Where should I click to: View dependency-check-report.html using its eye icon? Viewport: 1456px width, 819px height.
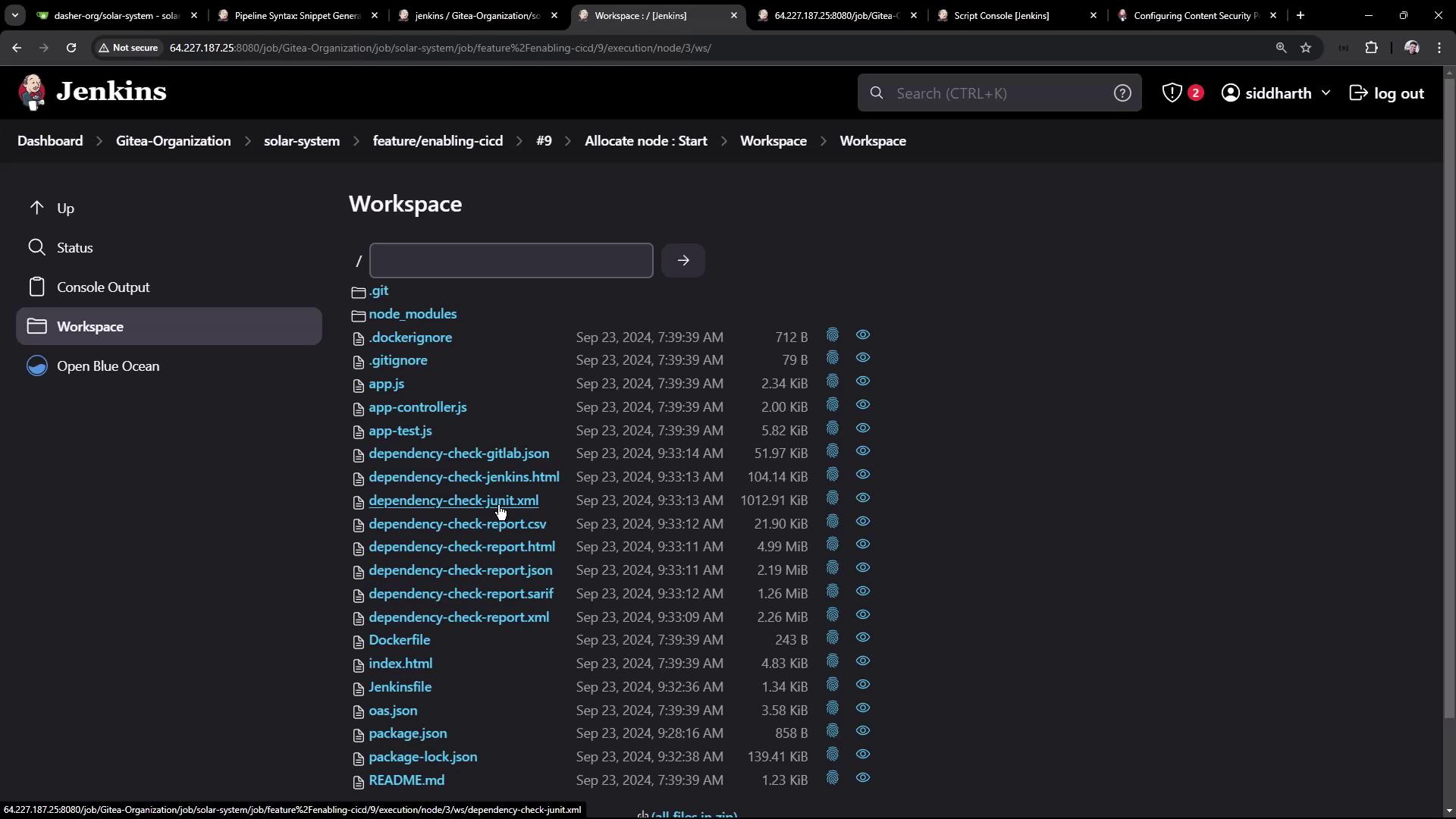tap(862, 545)
